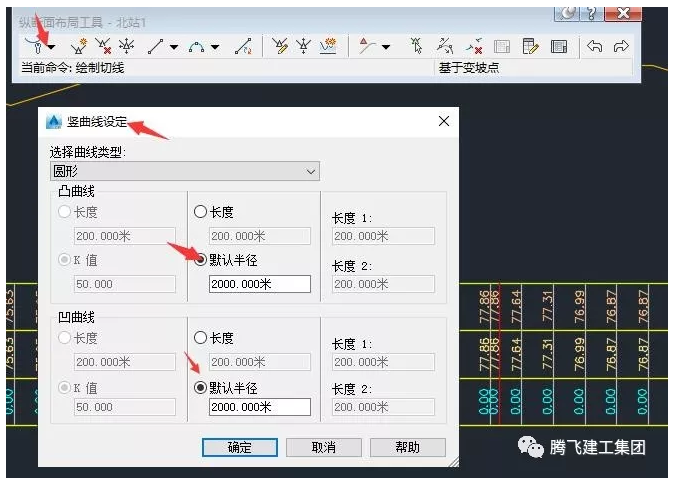Click the Insert PVI tool icon

point(79,46)
